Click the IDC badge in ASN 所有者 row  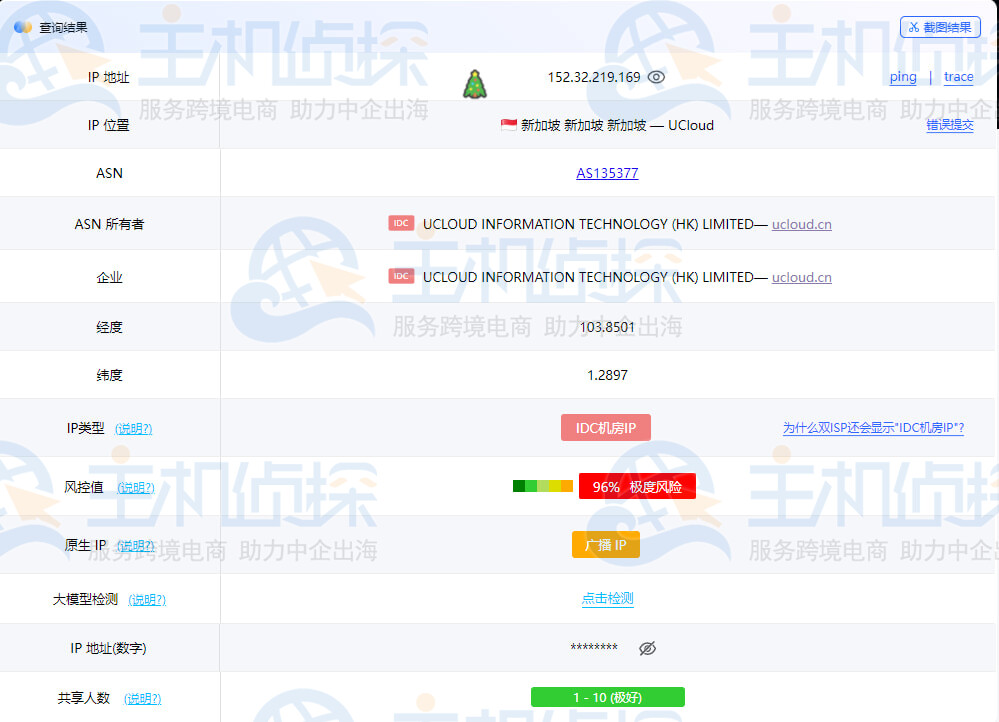coord(401,224)
